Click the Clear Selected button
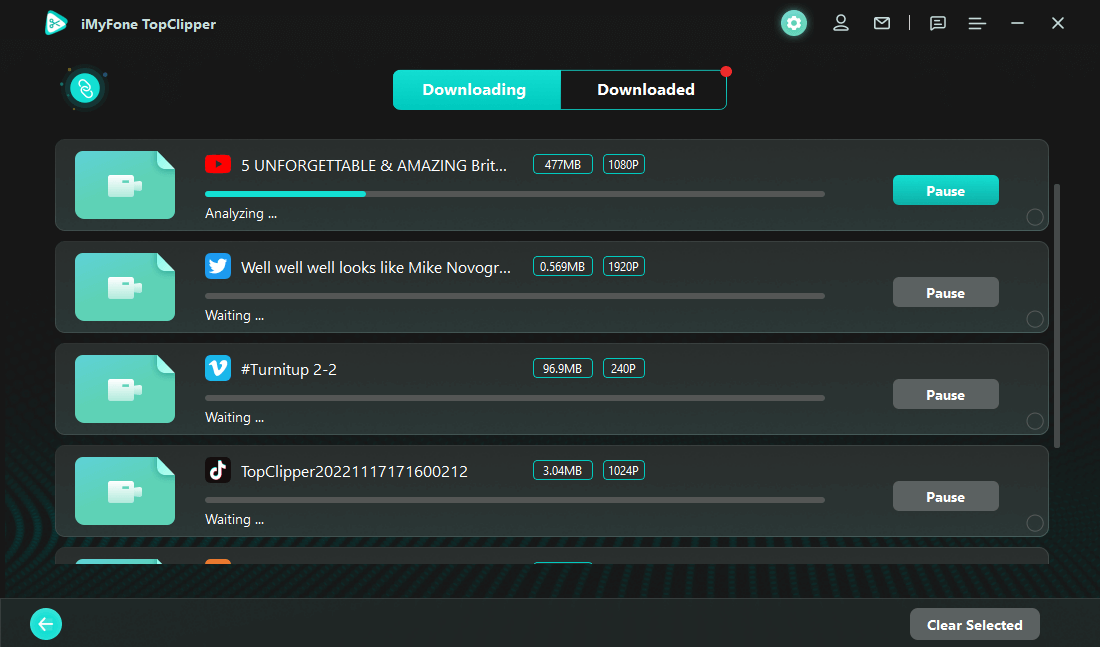 (974, 625)
